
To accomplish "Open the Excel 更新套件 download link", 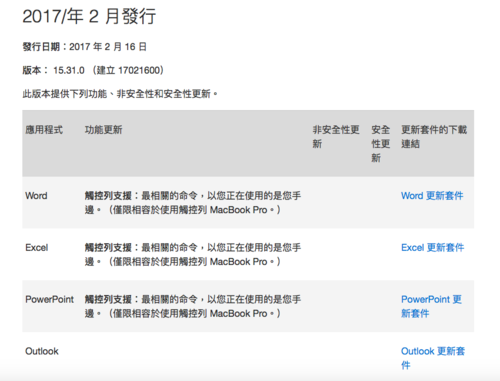I will (432, 248).
